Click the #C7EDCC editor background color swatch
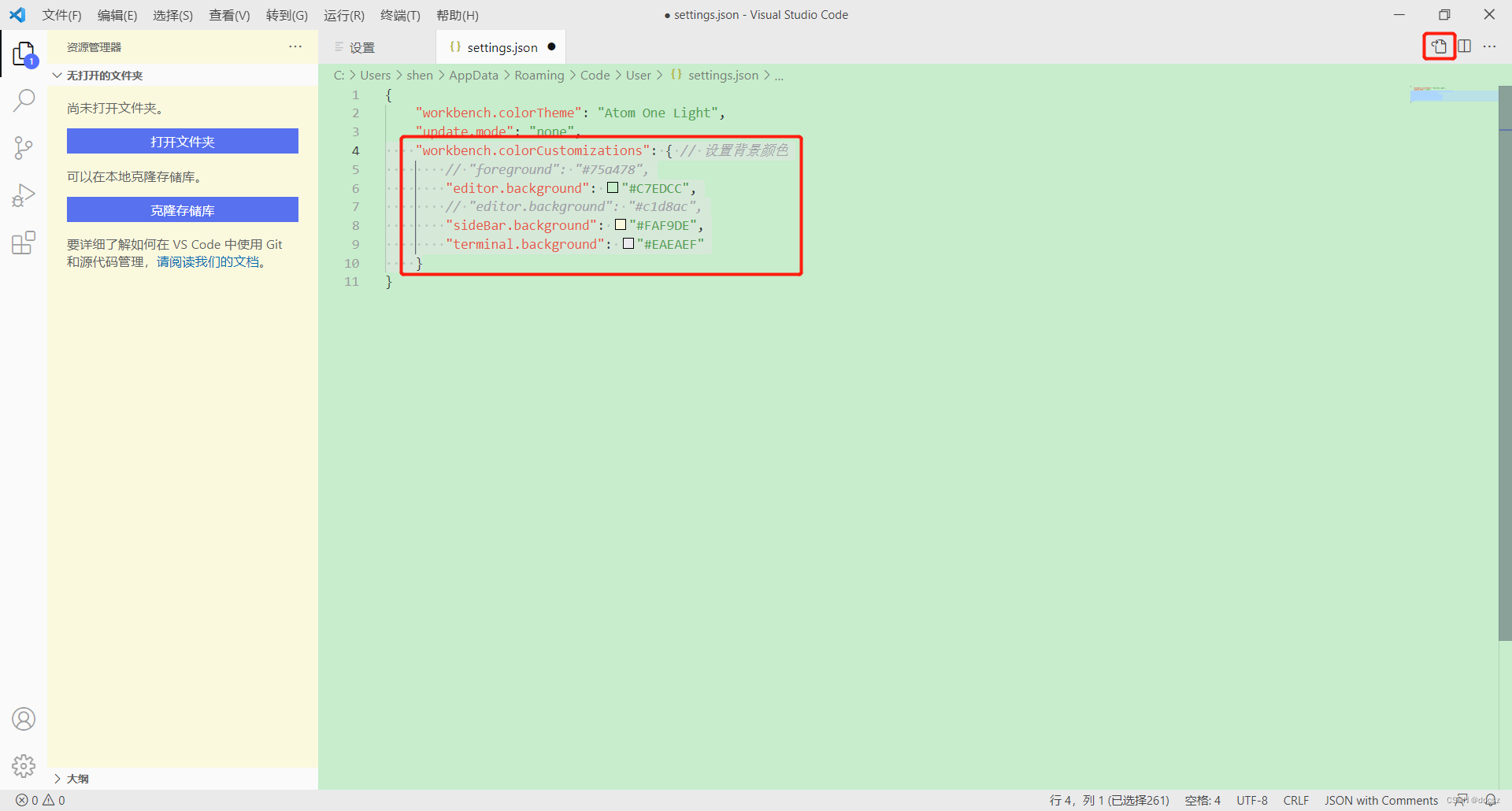 pos(613,188)
